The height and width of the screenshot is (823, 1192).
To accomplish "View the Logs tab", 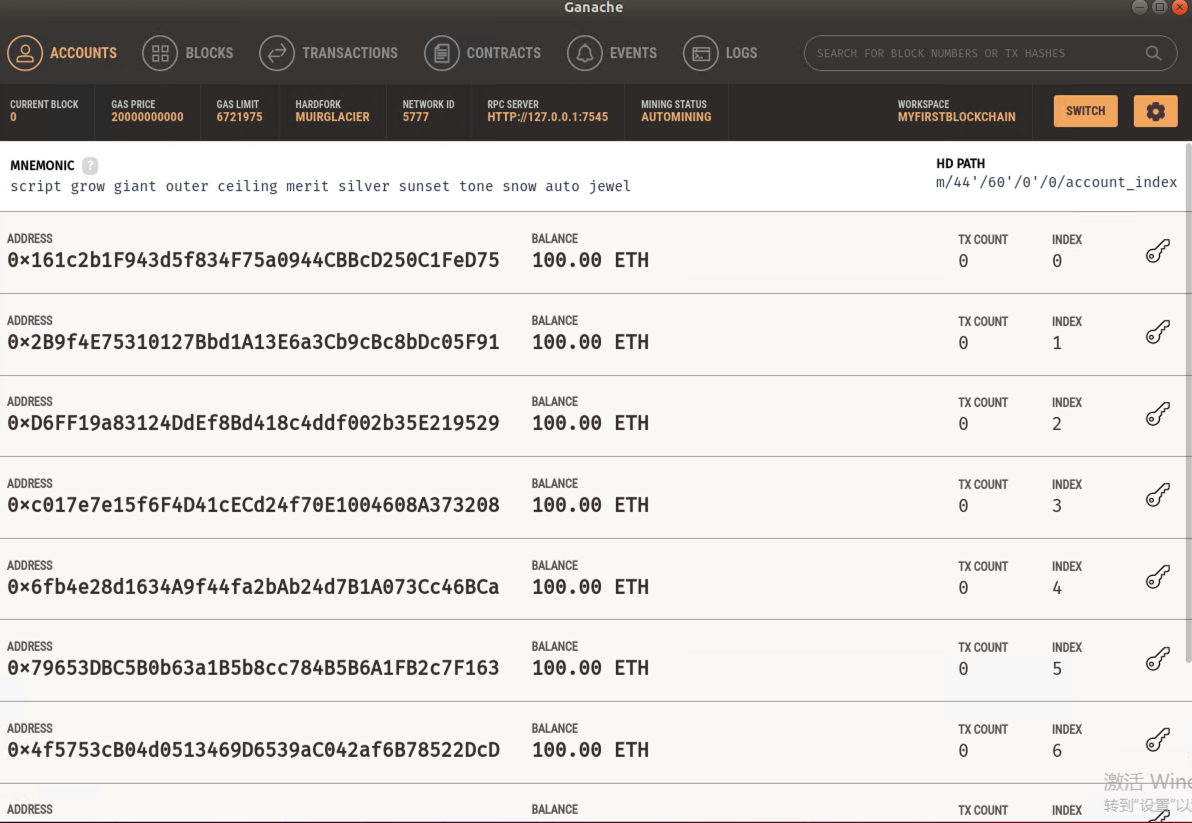I will [x=720, y=53].
